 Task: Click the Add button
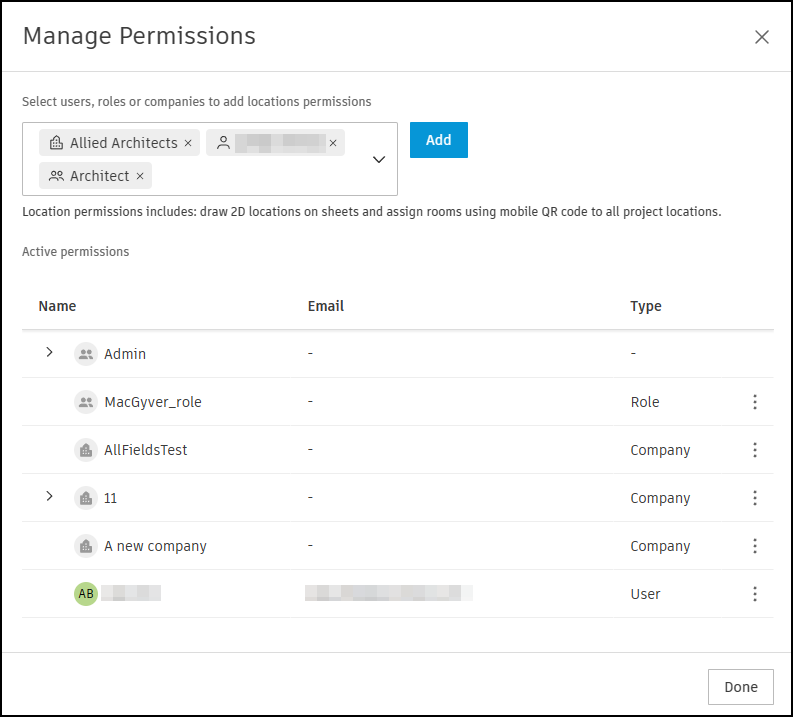439,140
